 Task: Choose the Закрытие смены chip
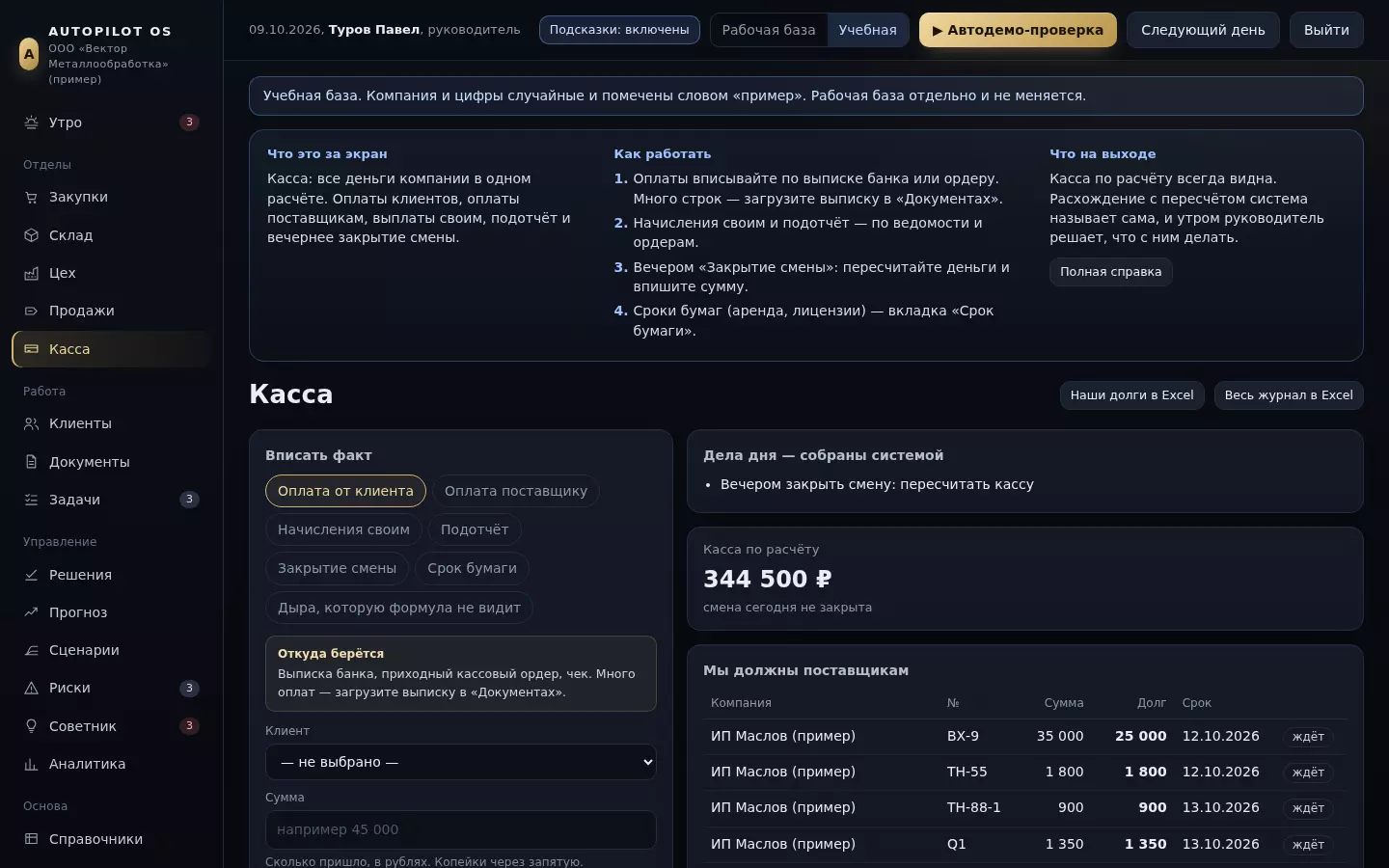tap(337, 568)
